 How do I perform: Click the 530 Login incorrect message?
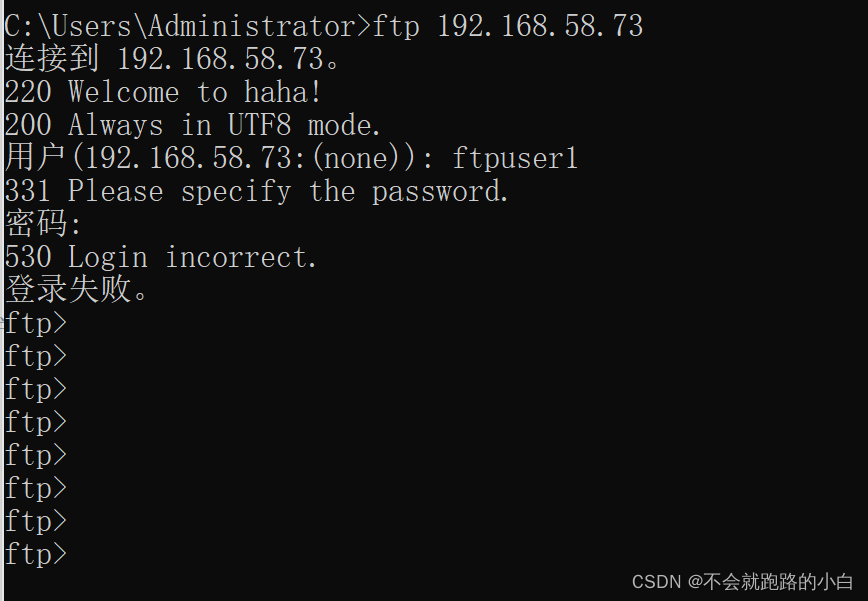(161, 258)
